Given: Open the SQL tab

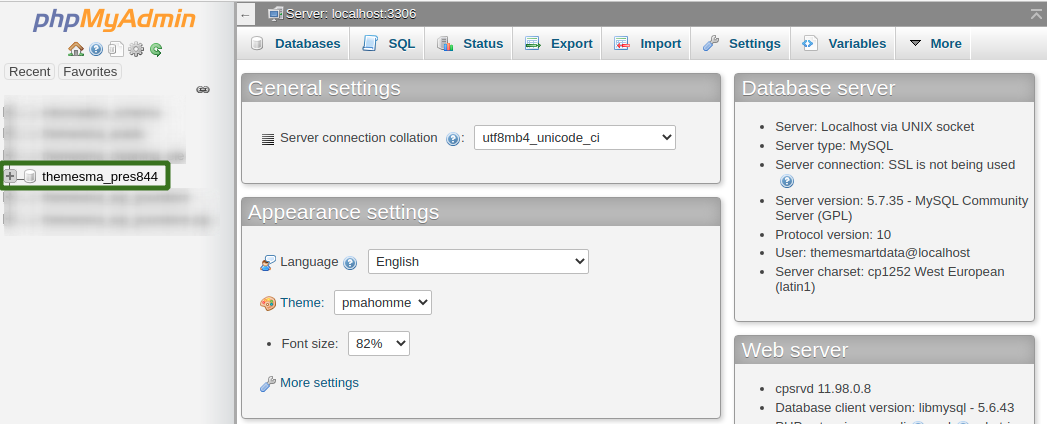Looking at the screenshot, I should point(388,43).
